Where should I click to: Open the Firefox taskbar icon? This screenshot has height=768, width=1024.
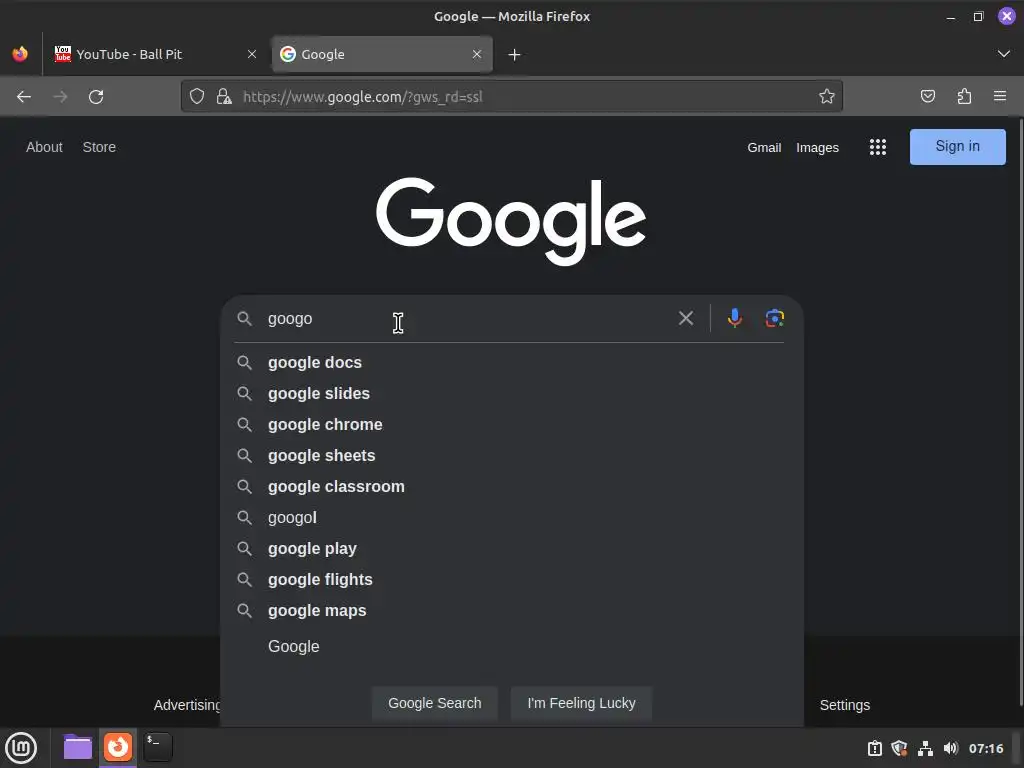point(118,747)
